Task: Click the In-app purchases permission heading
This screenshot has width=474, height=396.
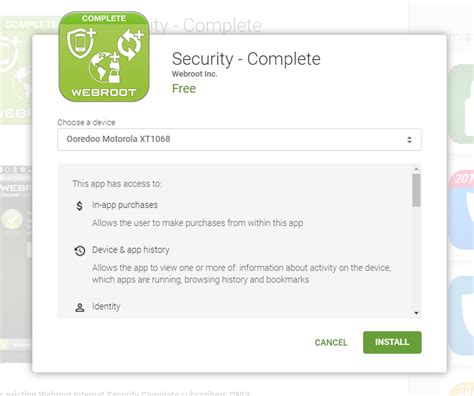Action: 125,205
